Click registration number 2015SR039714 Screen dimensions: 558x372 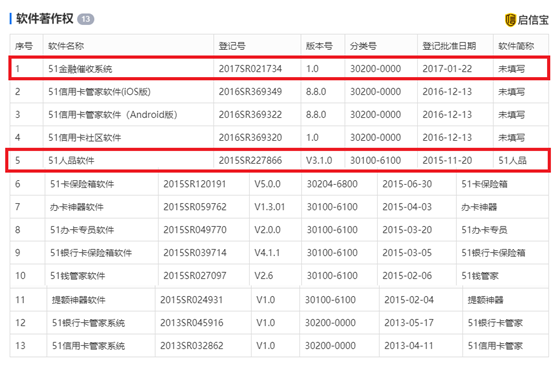[x=195, y=253]
